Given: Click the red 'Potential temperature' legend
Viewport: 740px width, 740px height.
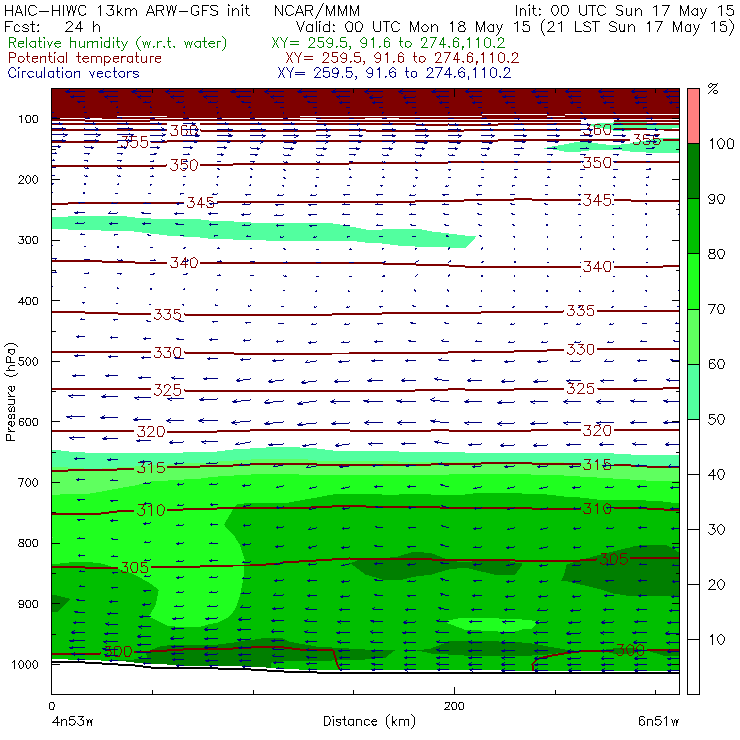Looking at the screenshot, I should tap(85, 58).
